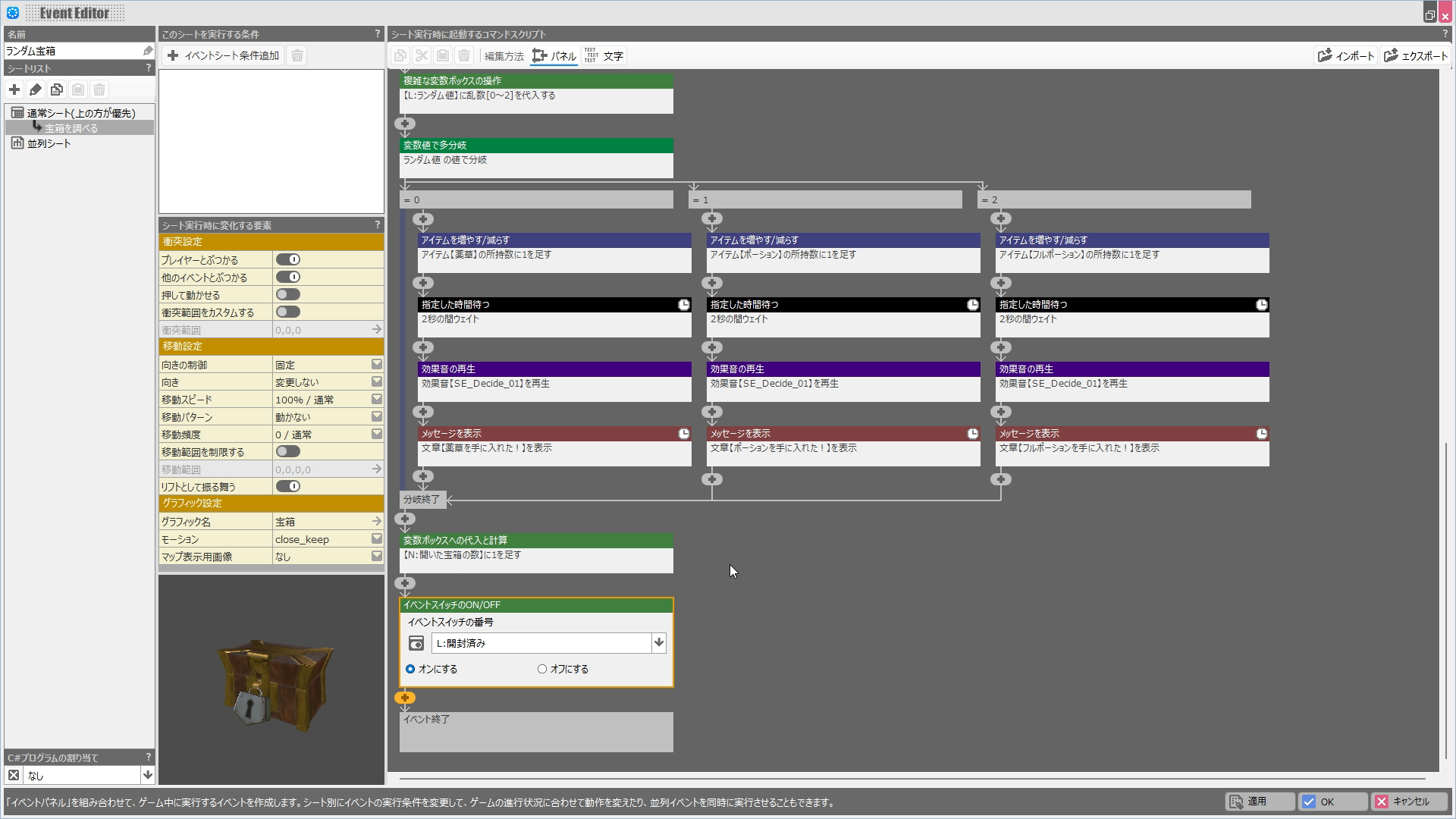This screenshot has height=819, width=1456.
Task: Click clock icon on =2 branch wait panel
Action: click(x=1262, y=305)
